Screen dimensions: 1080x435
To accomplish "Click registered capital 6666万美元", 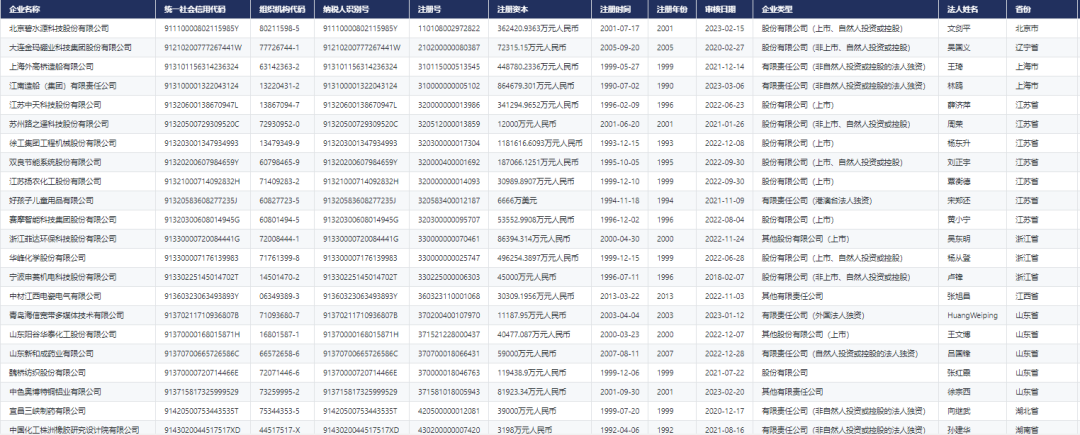I will [518, 200].
